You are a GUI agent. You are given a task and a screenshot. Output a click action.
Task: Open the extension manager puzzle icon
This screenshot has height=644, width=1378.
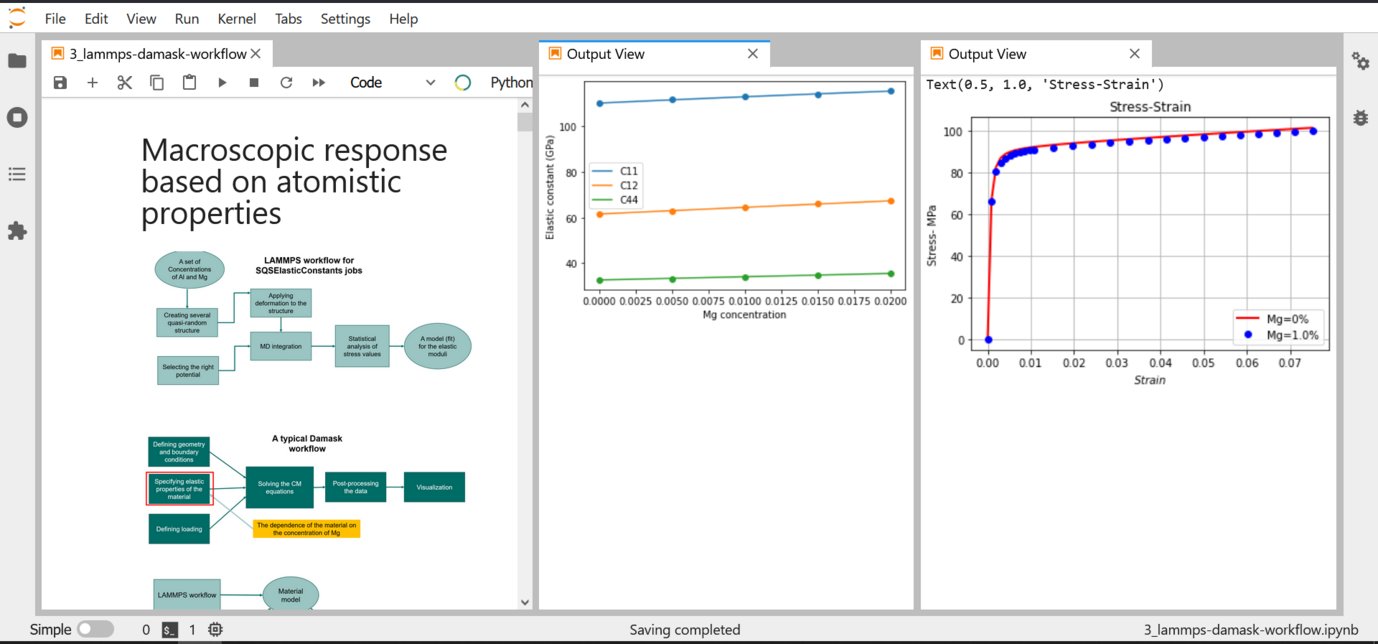[x=17, y=231]
